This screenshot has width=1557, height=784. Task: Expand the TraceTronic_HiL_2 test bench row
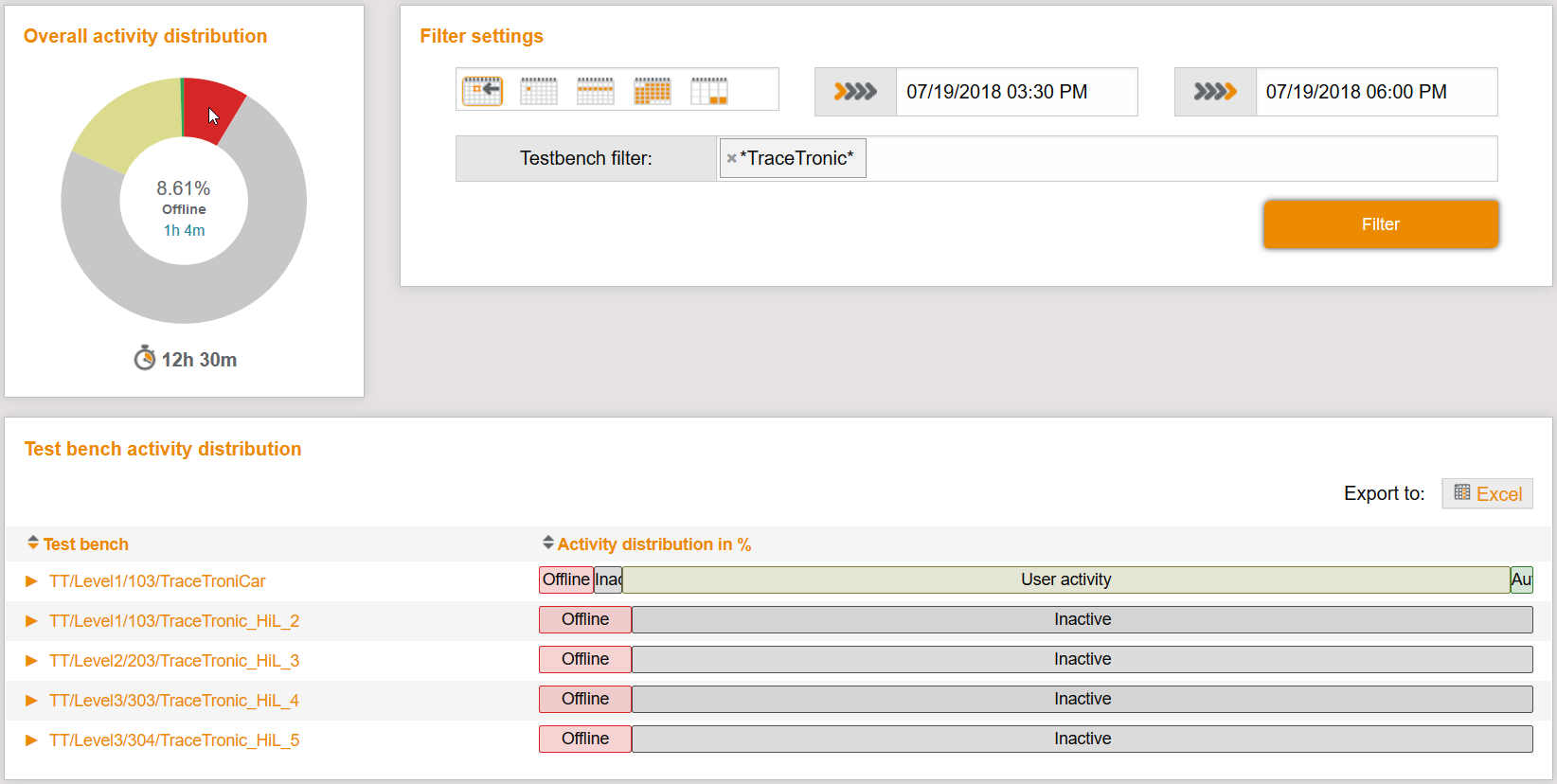(31, 621)
